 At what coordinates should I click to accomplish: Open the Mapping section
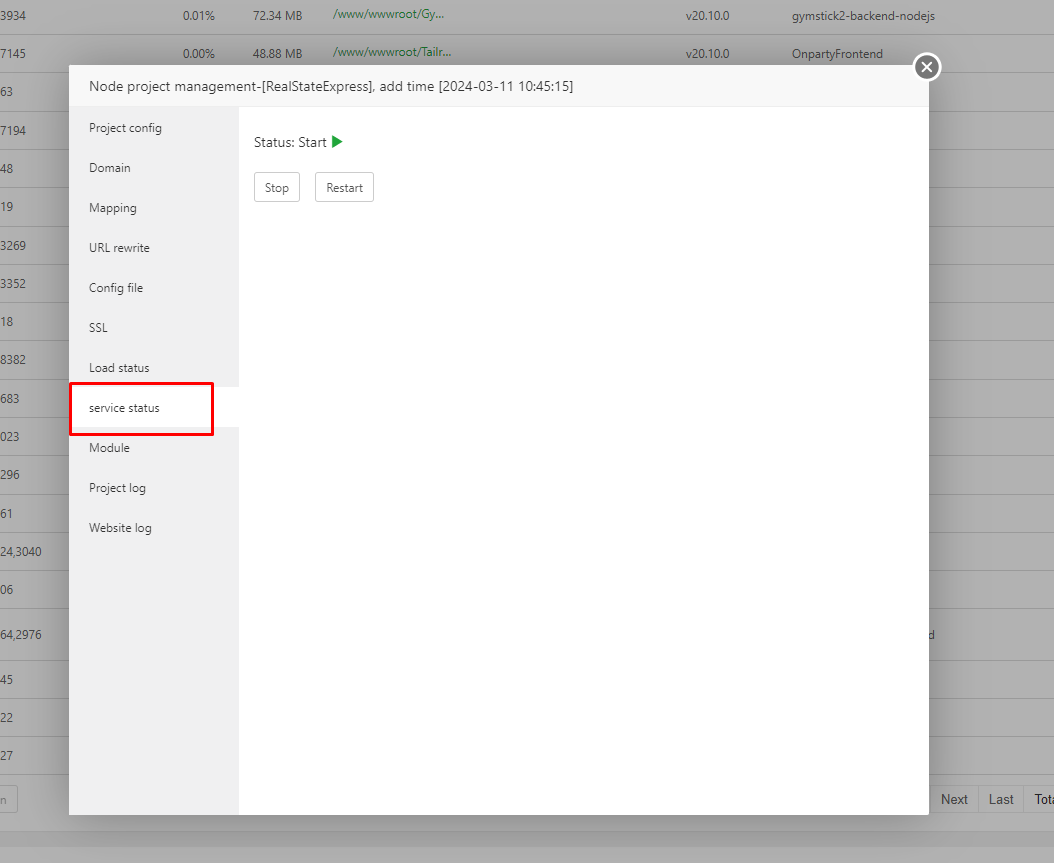153,208
